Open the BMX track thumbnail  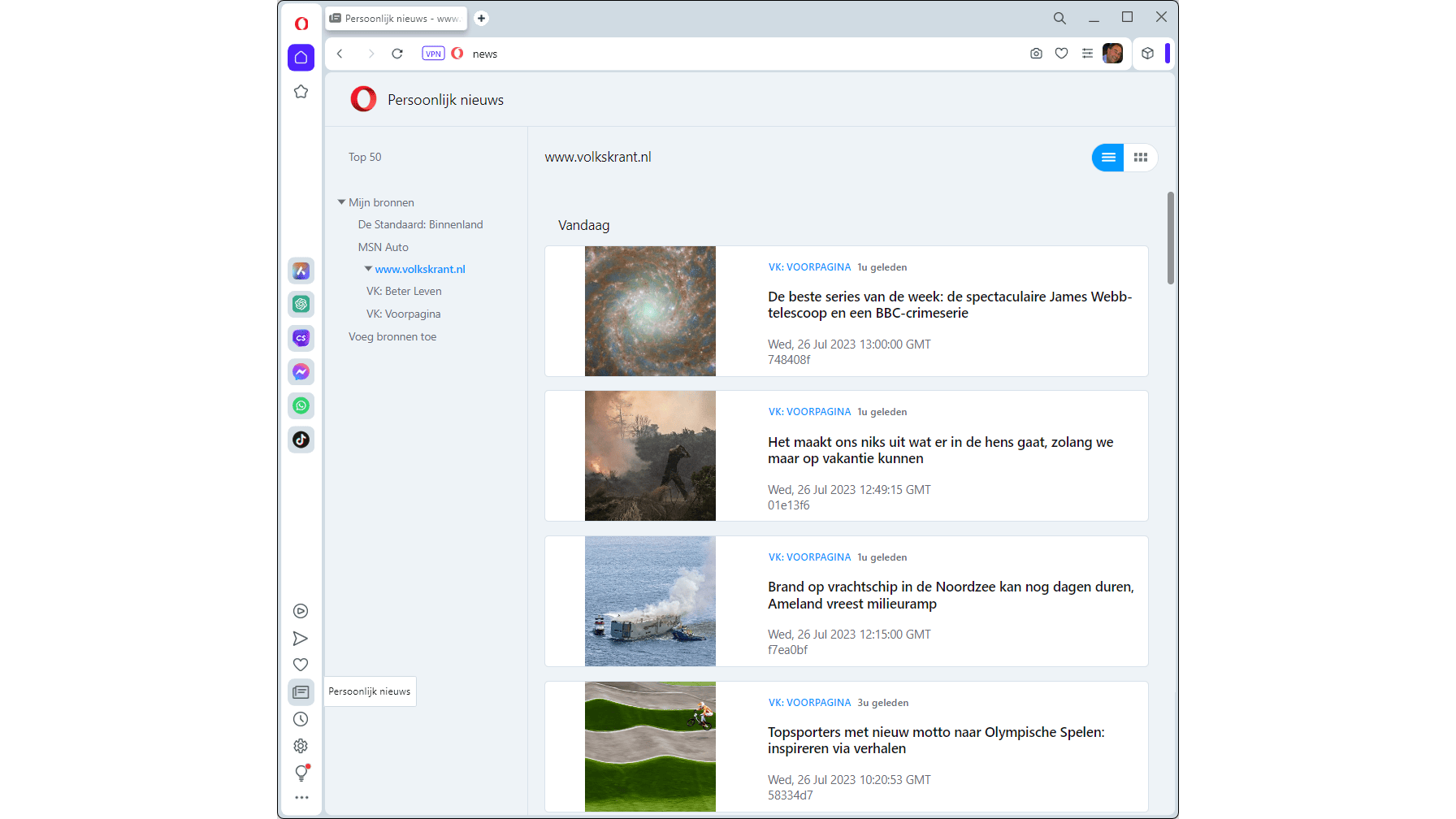pos(650,747)
